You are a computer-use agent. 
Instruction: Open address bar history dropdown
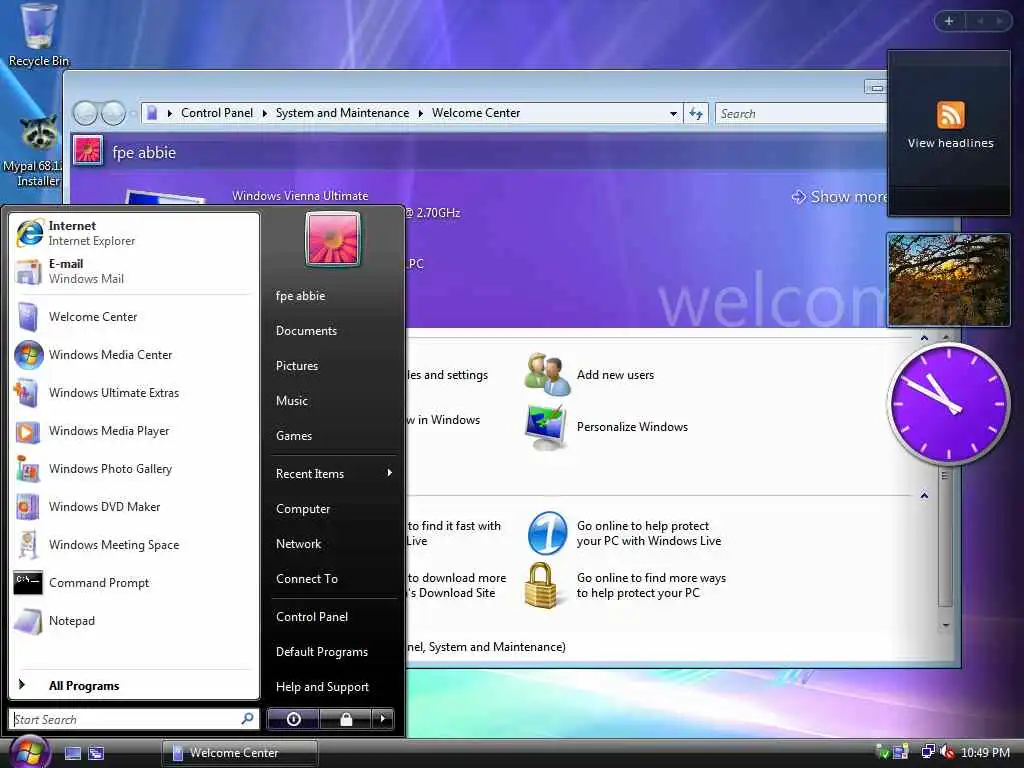tap(673, 114)
